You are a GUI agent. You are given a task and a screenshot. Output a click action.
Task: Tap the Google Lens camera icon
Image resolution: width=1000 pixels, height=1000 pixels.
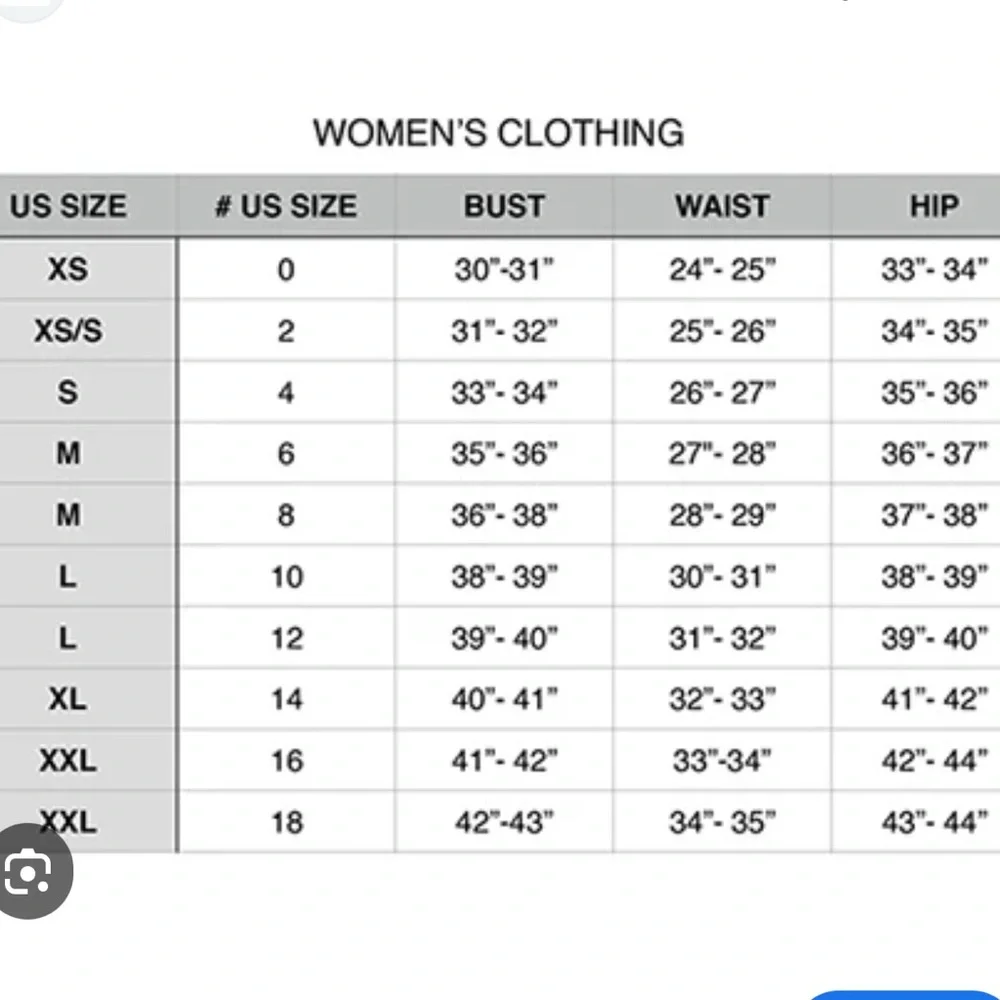click(x=30, y=873)
